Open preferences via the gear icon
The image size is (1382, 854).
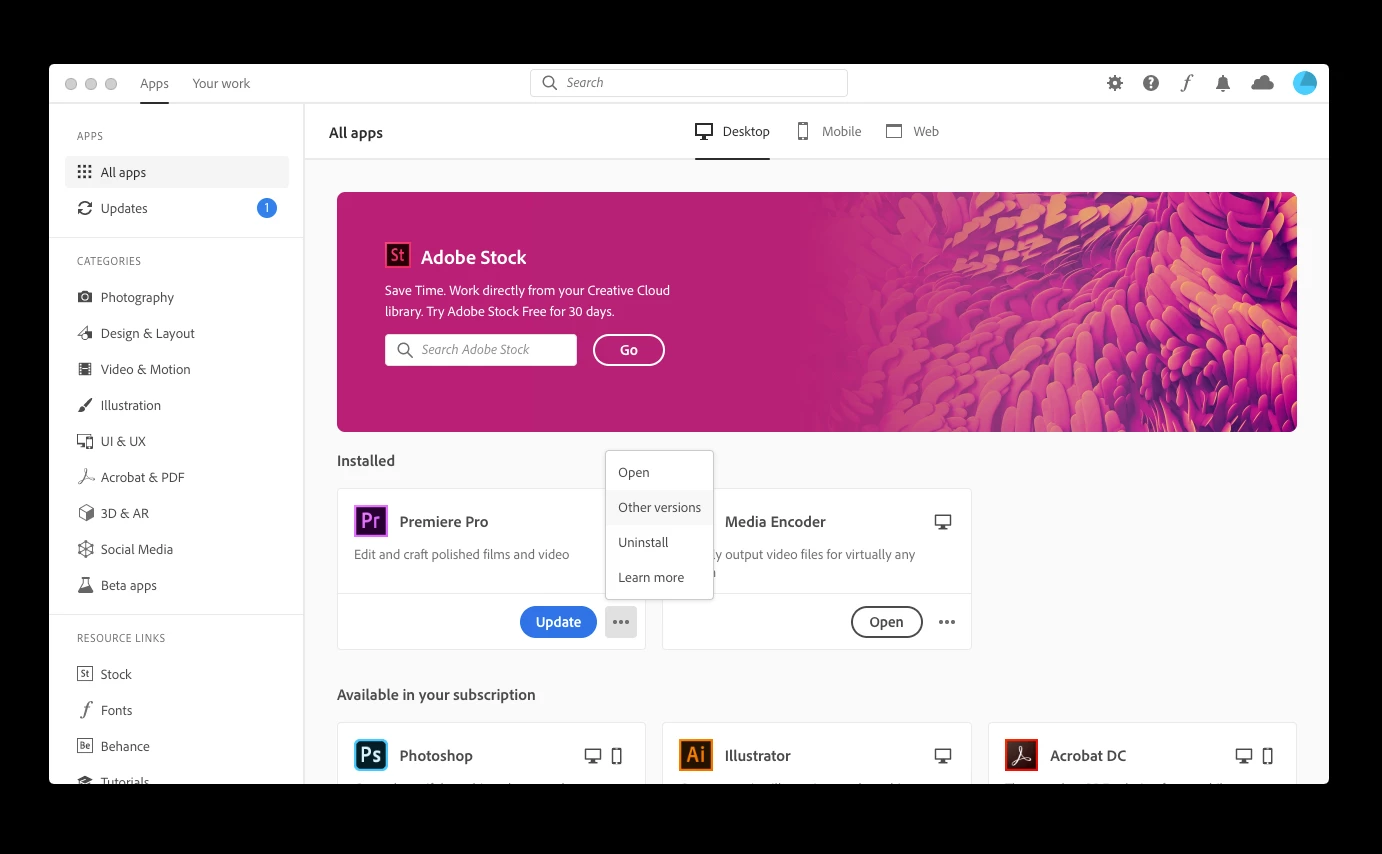[x=1115, y=83]
